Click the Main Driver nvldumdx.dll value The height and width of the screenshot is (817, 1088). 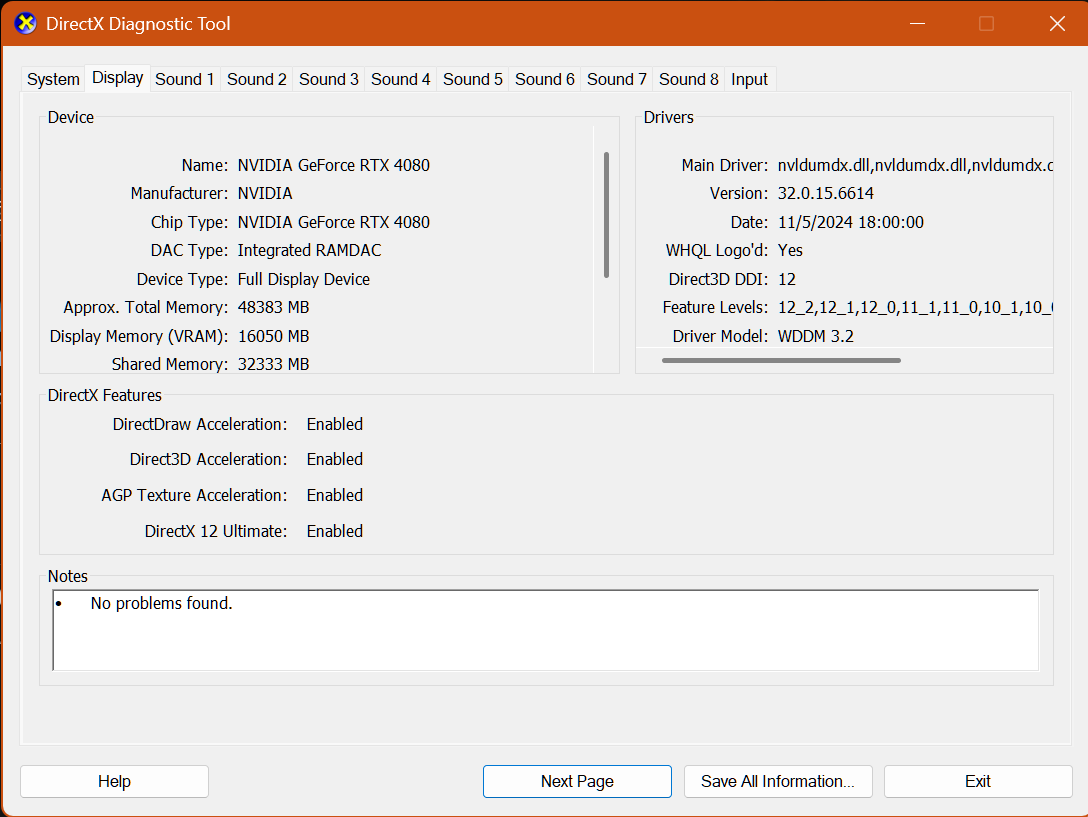pyautogui.click(x=915, y=165)
